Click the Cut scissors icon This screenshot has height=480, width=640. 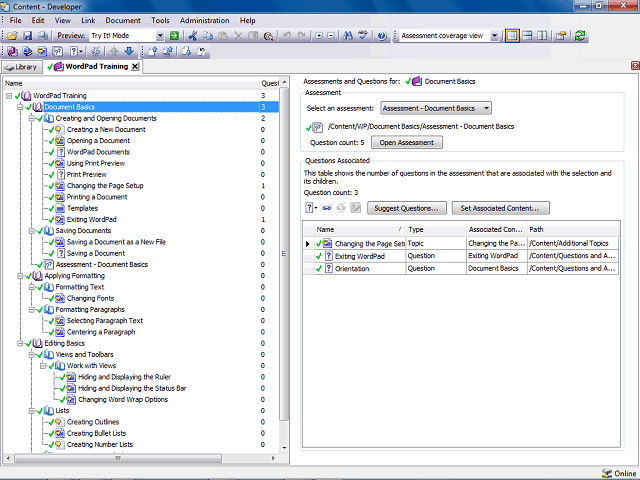pos(193,36)
